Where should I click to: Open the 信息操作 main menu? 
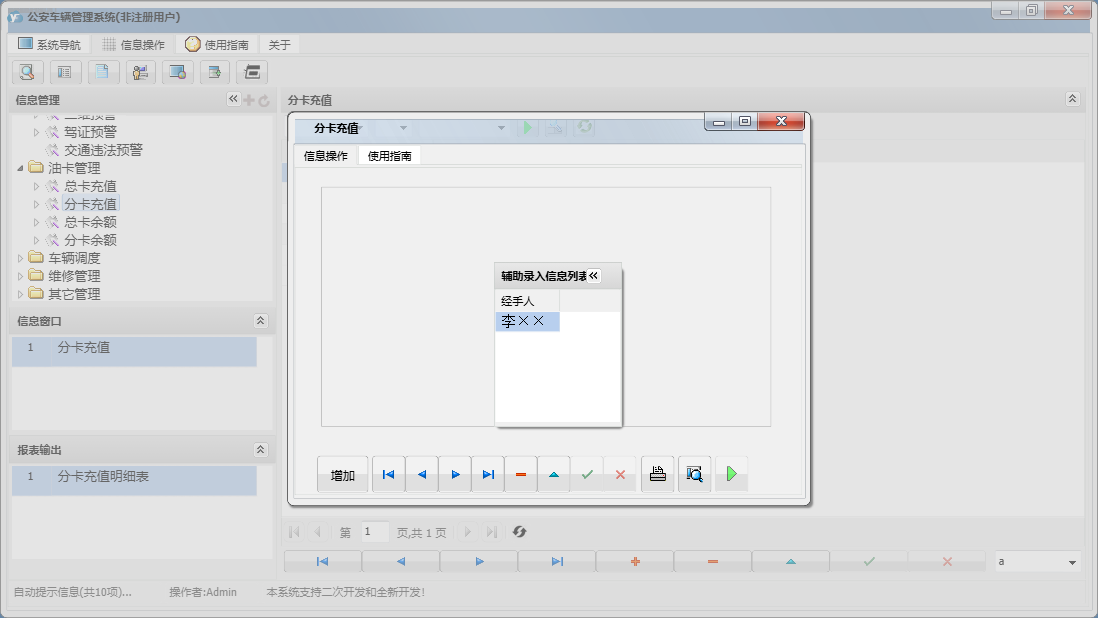point(134,44)
